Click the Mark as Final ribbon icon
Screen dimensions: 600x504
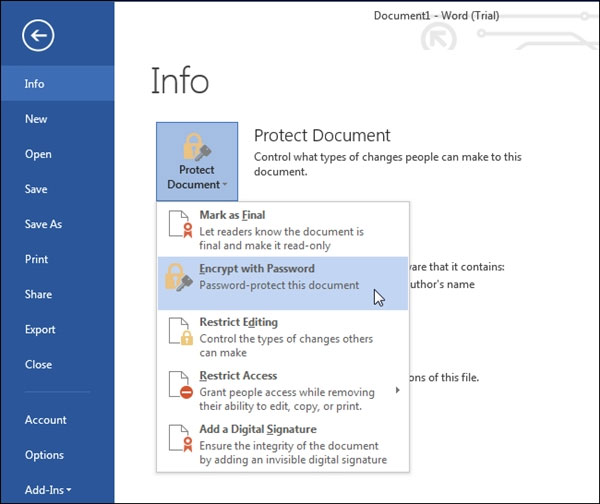tap(179, 229)
